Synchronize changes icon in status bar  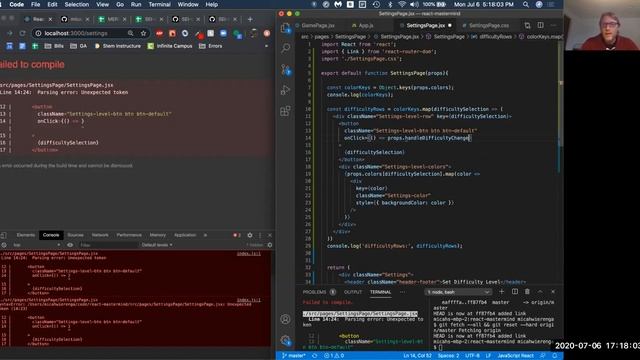click(315, 356)
